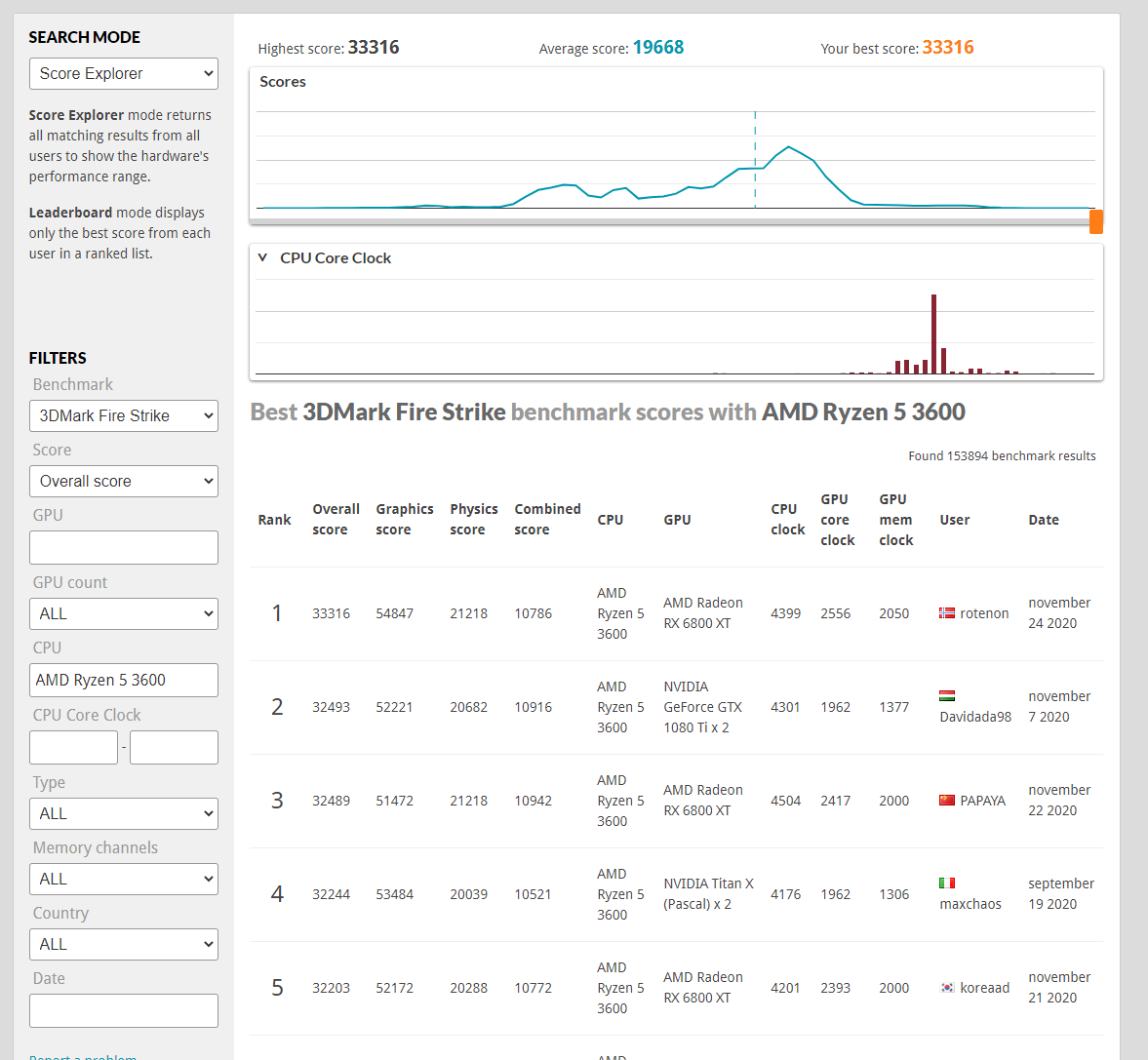Click the South Korea flag beside koreaad
This screenshot has width=1148, height=1060.
click(x=947, y=988)
